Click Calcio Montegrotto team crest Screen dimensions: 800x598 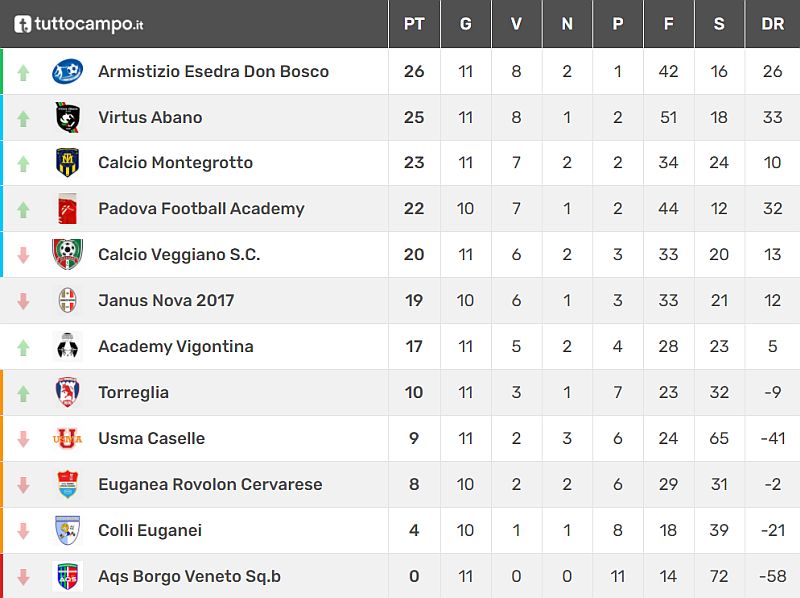67,163
